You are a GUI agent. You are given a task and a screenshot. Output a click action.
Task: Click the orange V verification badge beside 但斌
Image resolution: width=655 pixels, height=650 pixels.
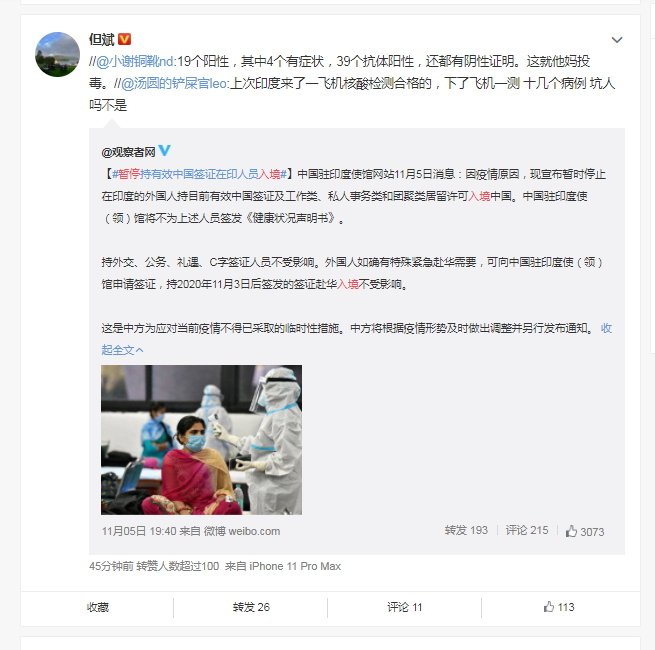click(124, 39)
